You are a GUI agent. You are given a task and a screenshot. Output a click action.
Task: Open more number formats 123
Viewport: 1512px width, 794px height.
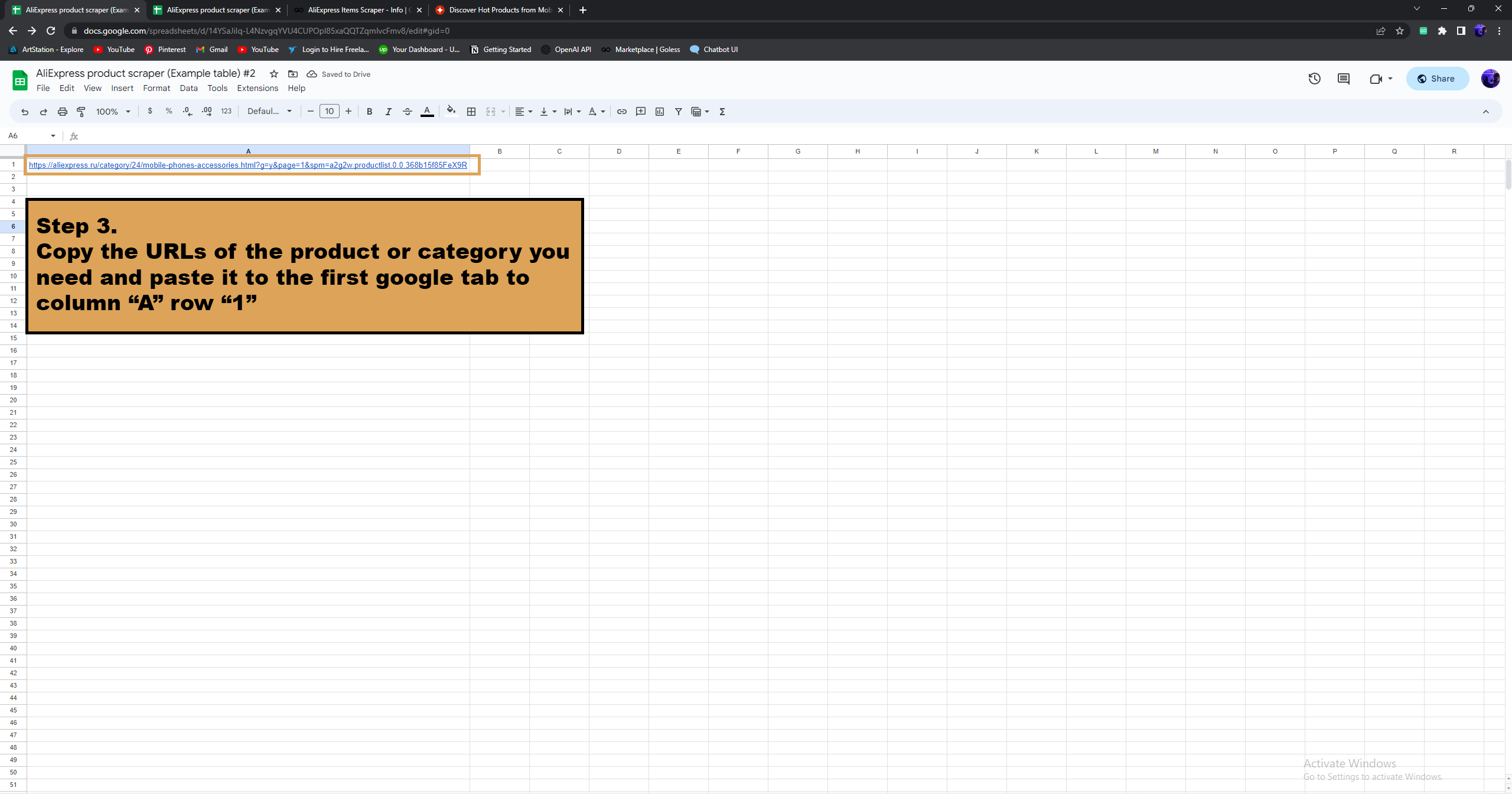click(226, 111)
